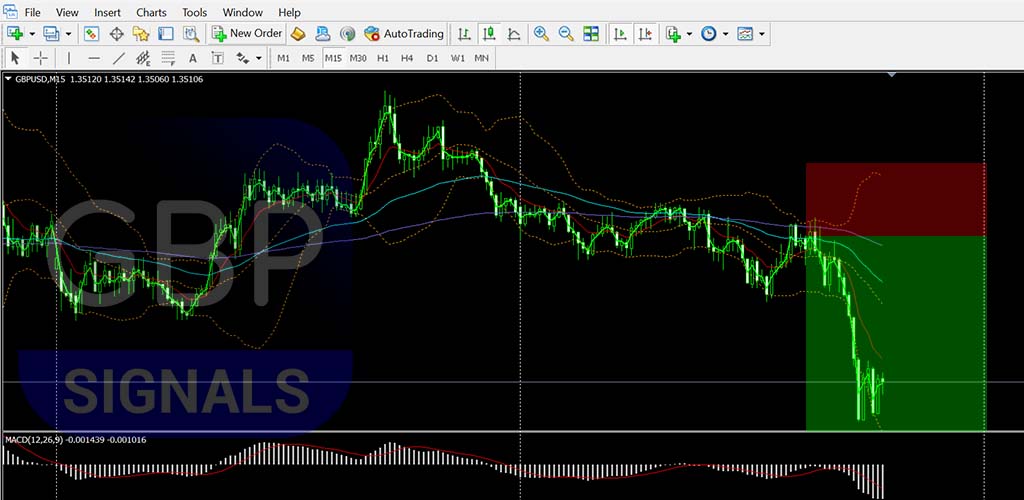The height and width of the screenshot is (500, 1024).
Task: Expand the Periods dropdown arrow
Action: pos(725,33)
